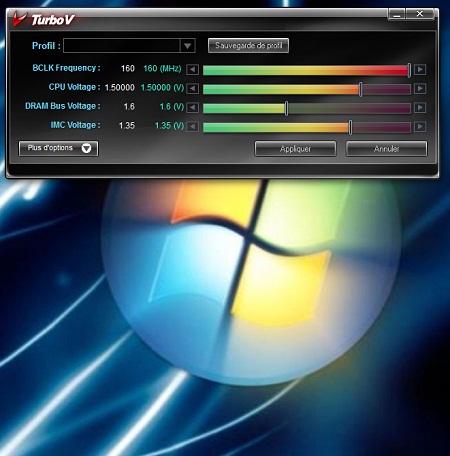Increase CPU Voltage with right arrow

coord(420,89)
